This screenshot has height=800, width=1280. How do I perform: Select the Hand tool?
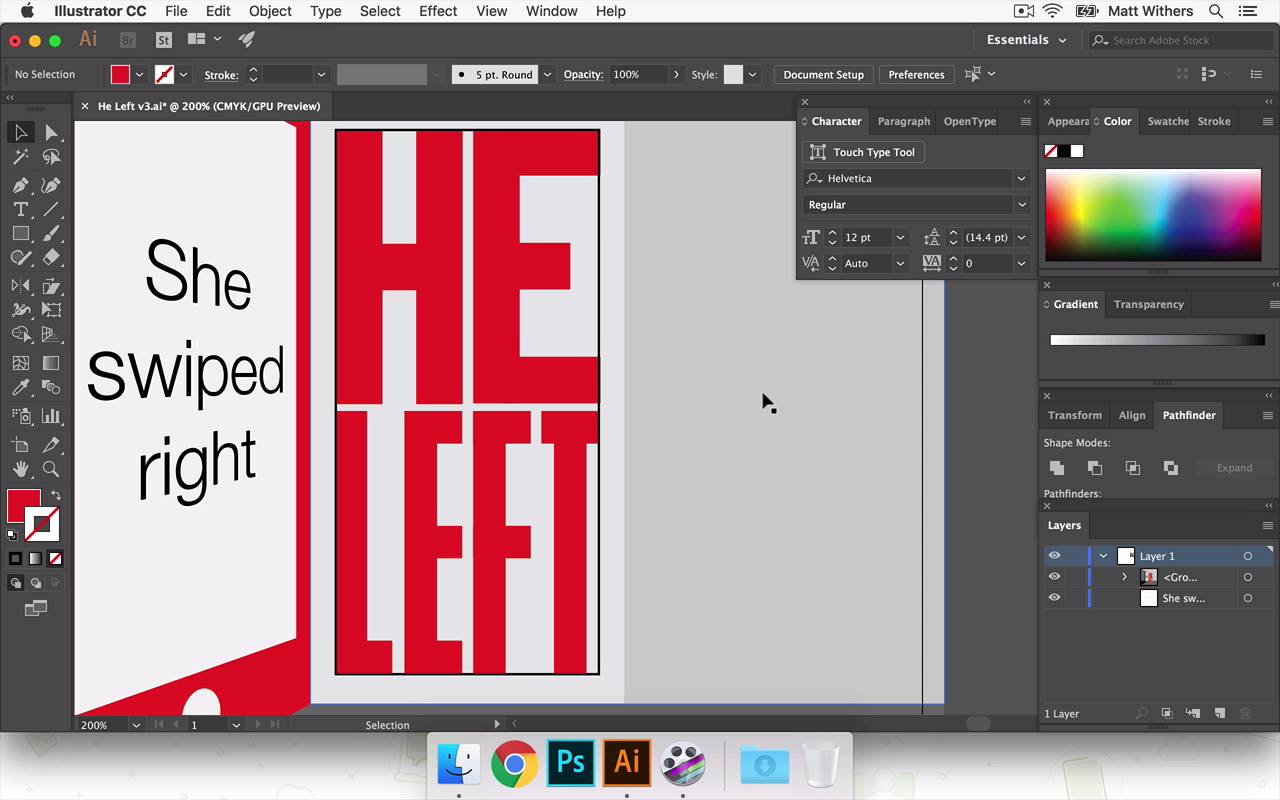20,468
